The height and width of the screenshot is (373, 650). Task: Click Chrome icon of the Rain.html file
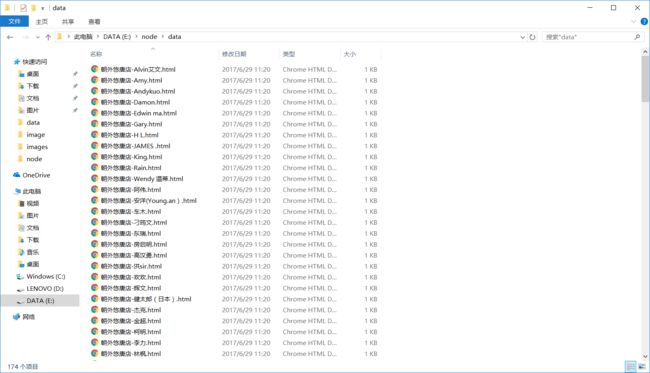tap(95, 167)
